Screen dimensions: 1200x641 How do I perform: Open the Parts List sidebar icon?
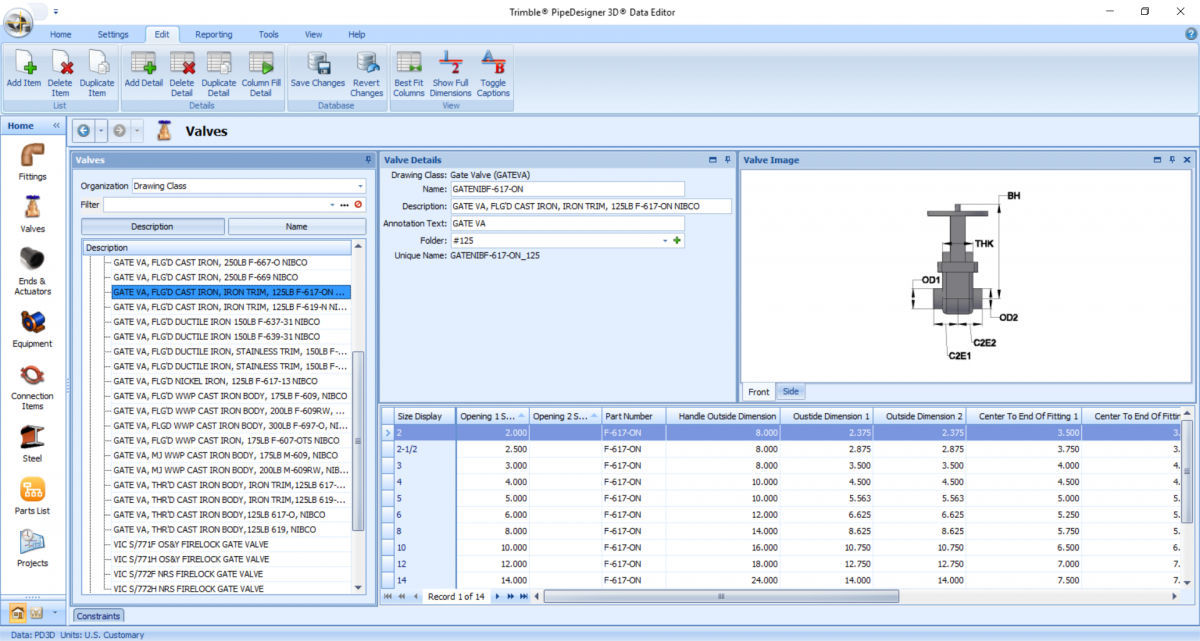point(32,497)
